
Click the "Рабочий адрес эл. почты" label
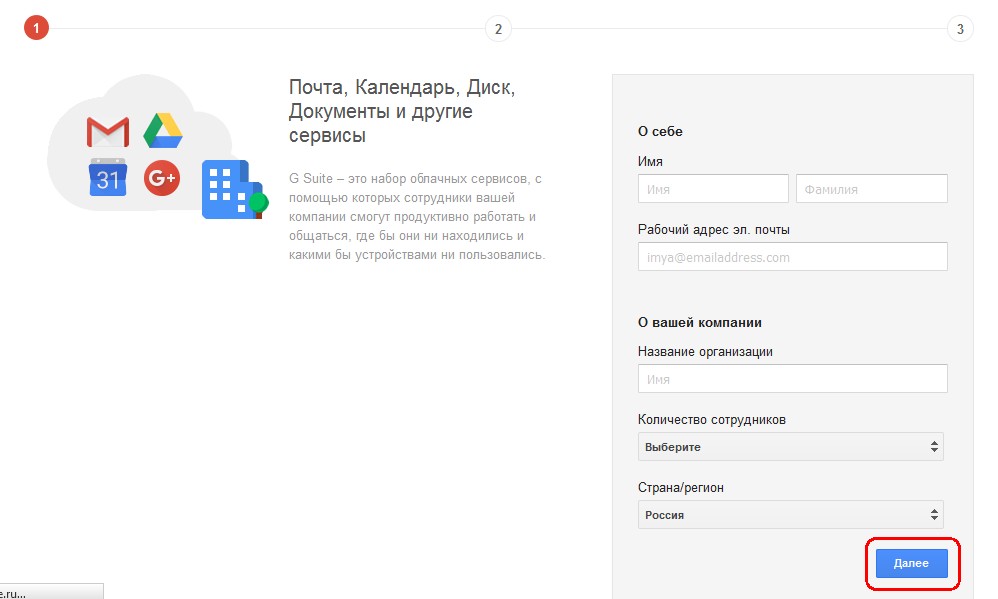pyautogui.click(x=713, y=229)
